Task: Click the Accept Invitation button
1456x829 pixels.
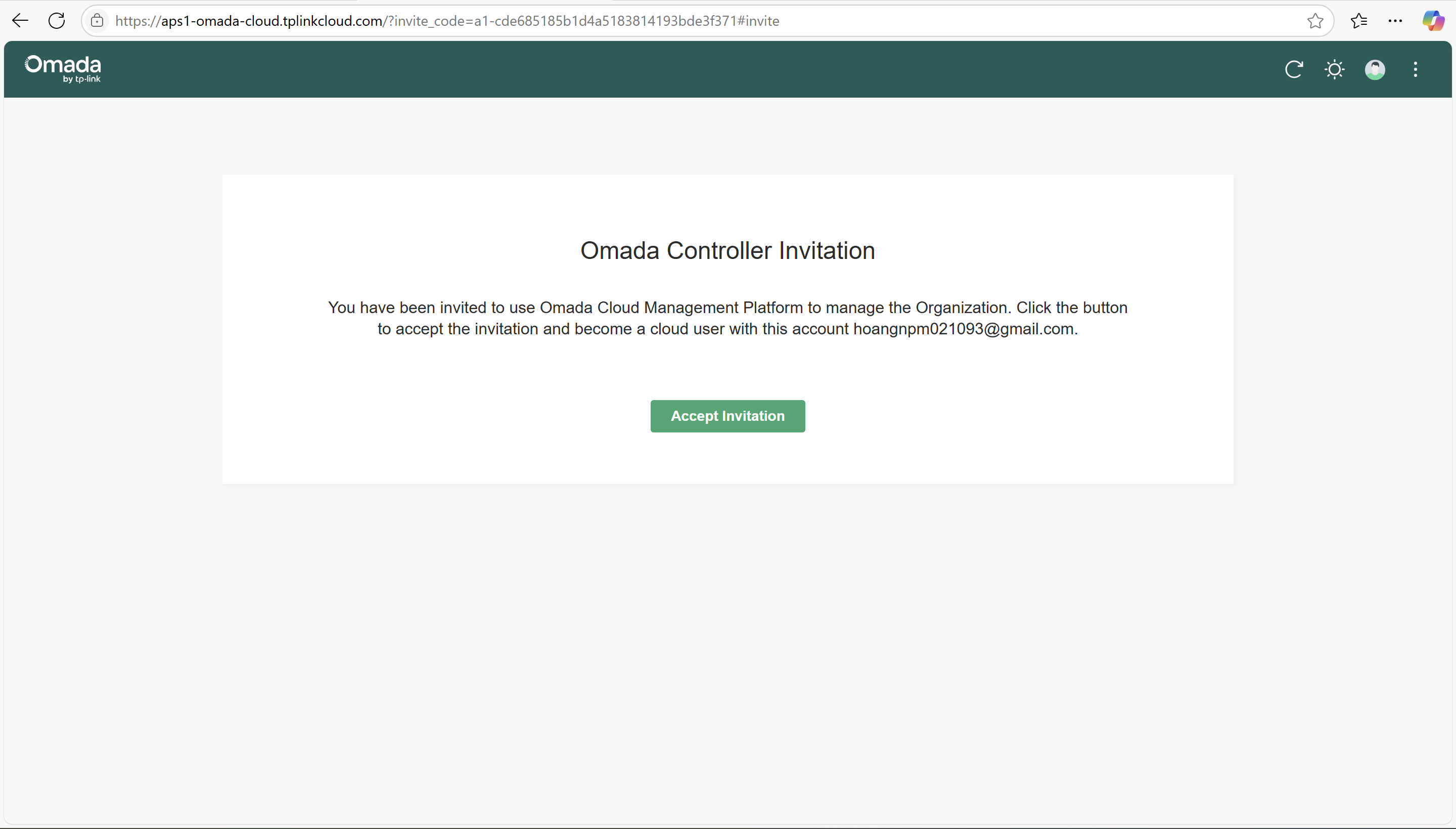Action: (x=727, y=416)
